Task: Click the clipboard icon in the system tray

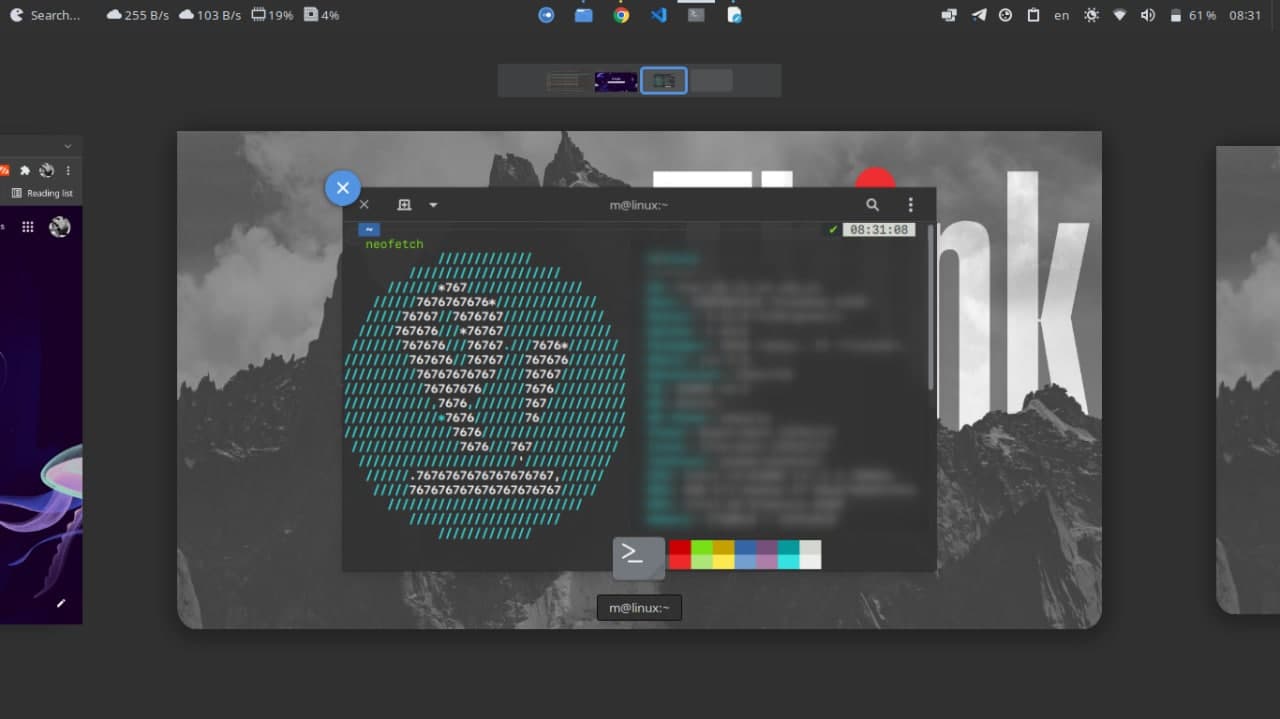Action: [x=1033, y=15]
